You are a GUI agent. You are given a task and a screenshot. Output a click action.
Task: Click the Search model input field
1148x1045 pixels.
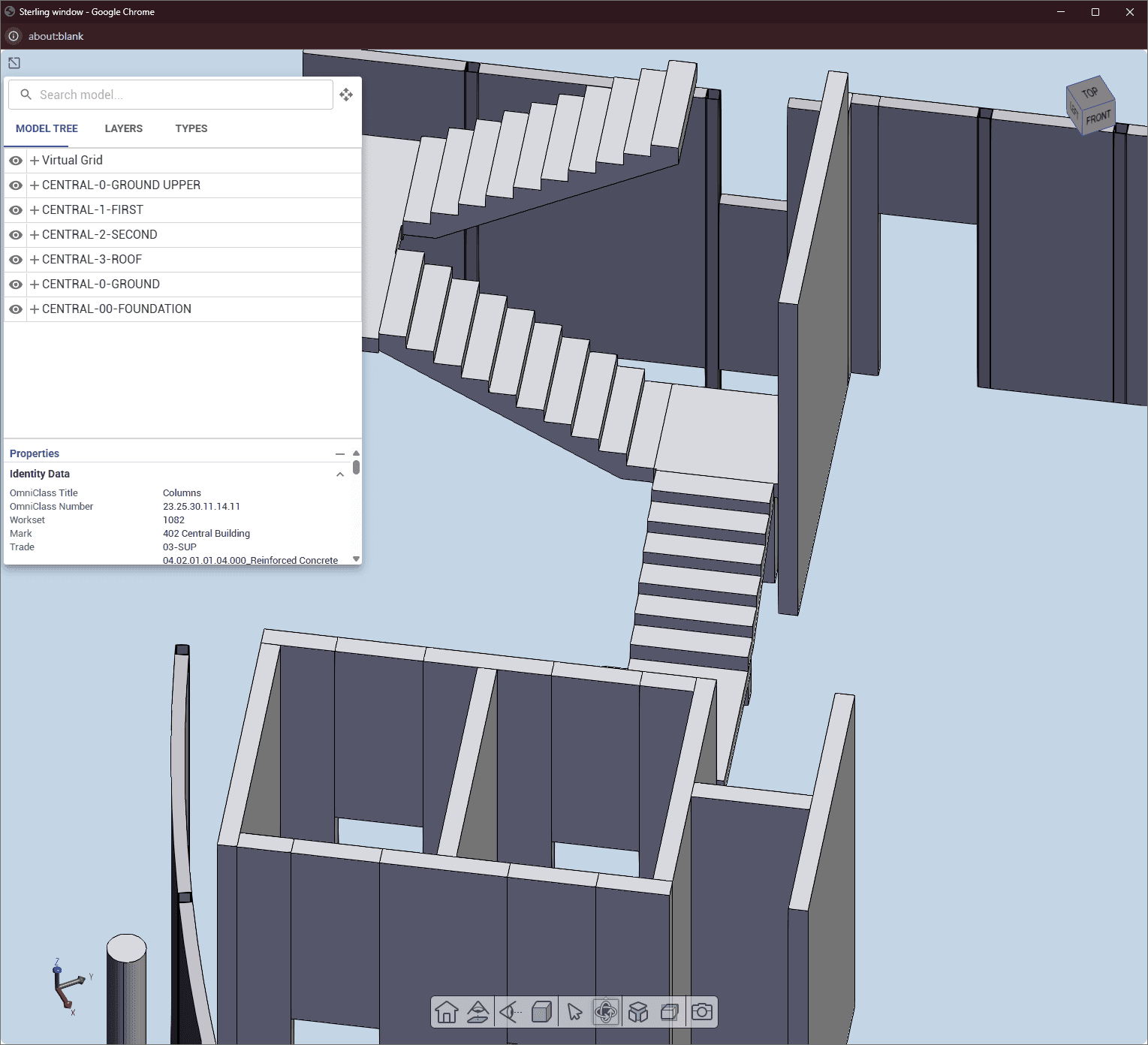click(171, 95)
